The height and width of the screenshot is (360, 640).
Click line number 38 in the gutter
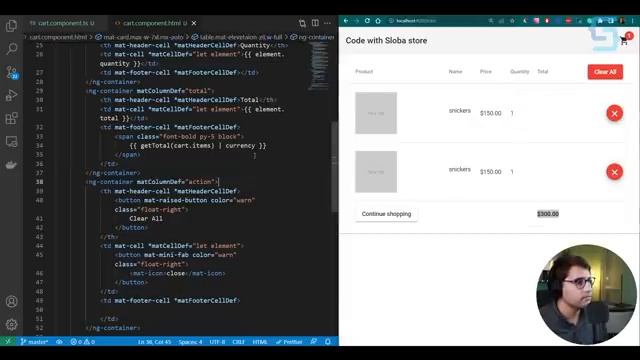click(40, 182)
